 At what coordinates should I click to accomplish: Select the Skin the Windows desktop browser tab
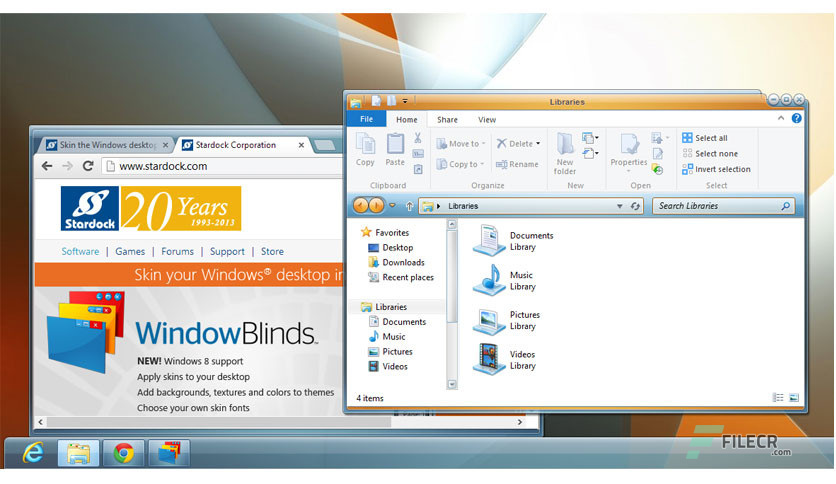[x=108, y=144]
